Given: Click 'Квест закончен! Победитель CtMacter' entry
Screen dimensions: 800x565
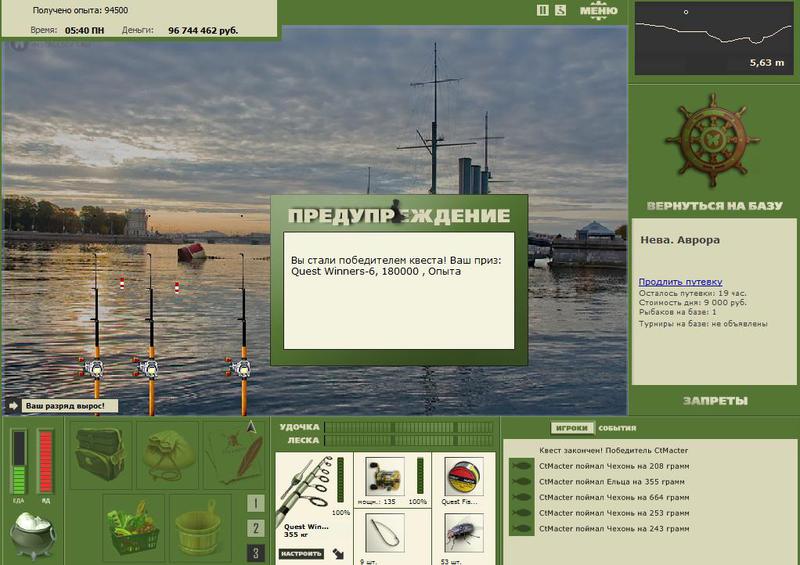Looking at the screenshot, I should 614,450.
